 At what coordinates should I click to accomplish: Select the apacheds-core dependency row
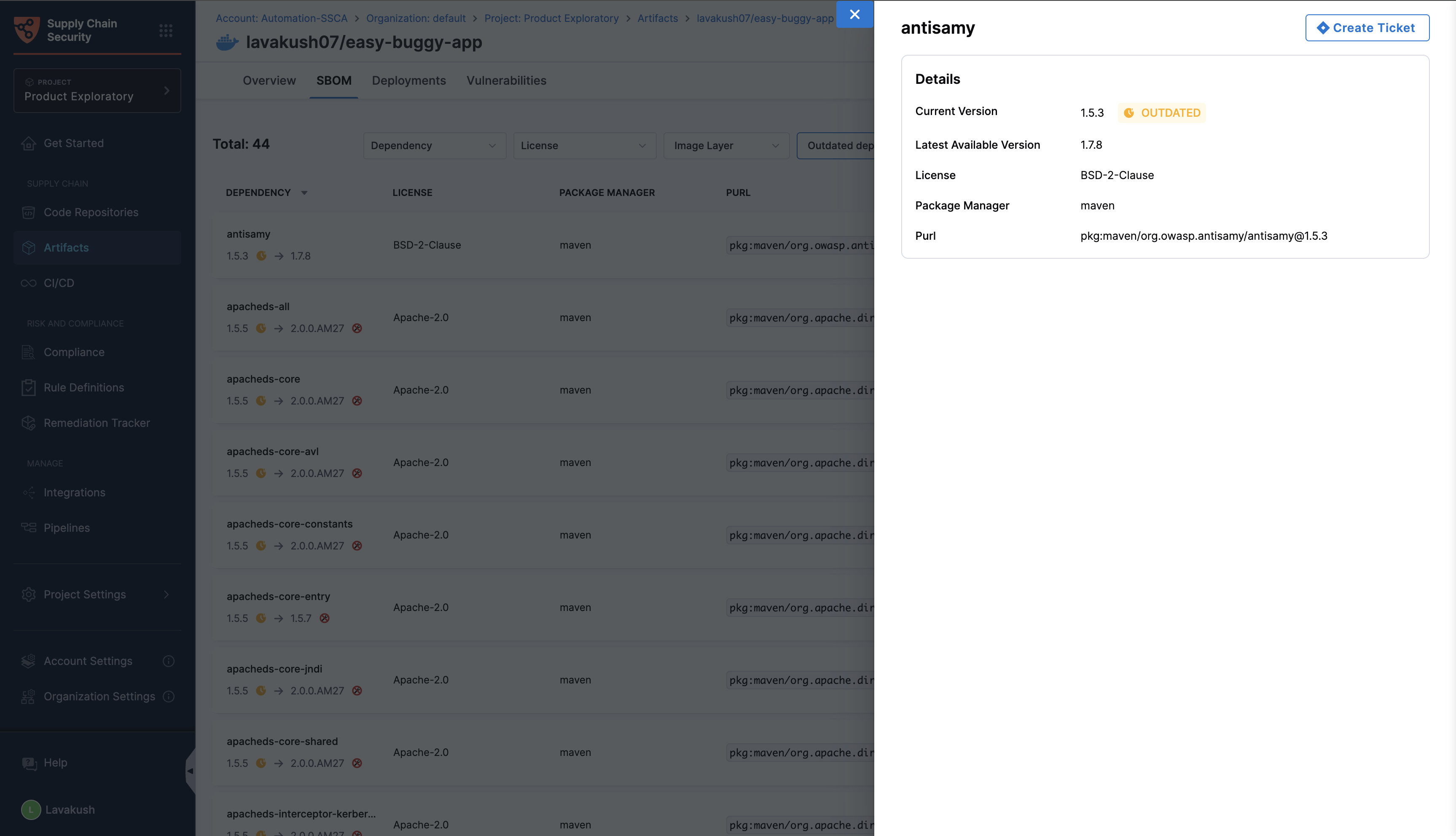click(543, 390)
